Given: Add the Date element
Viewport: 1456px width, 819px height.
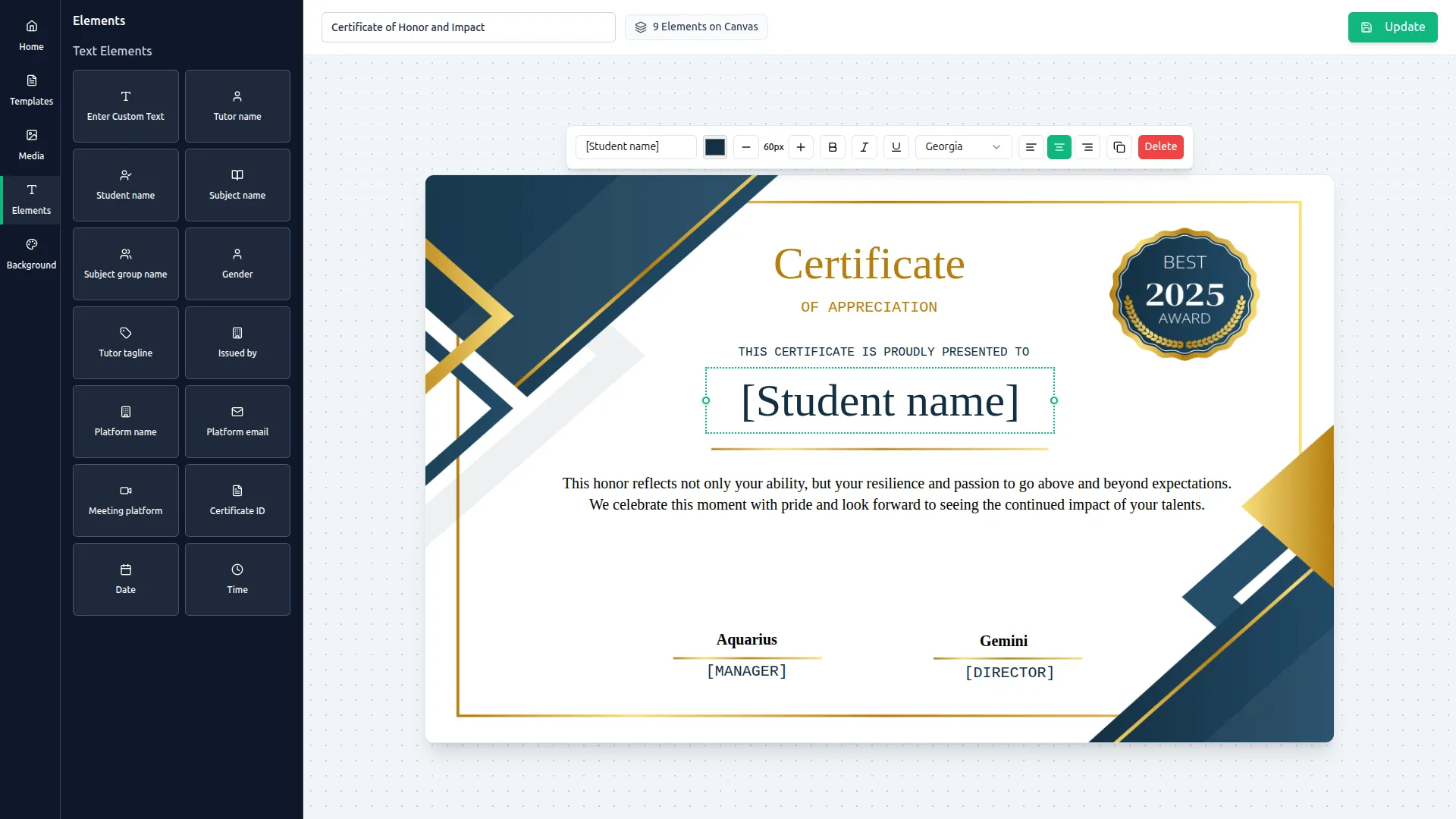Looking at the screenshot, I should [x=126, y=579].
